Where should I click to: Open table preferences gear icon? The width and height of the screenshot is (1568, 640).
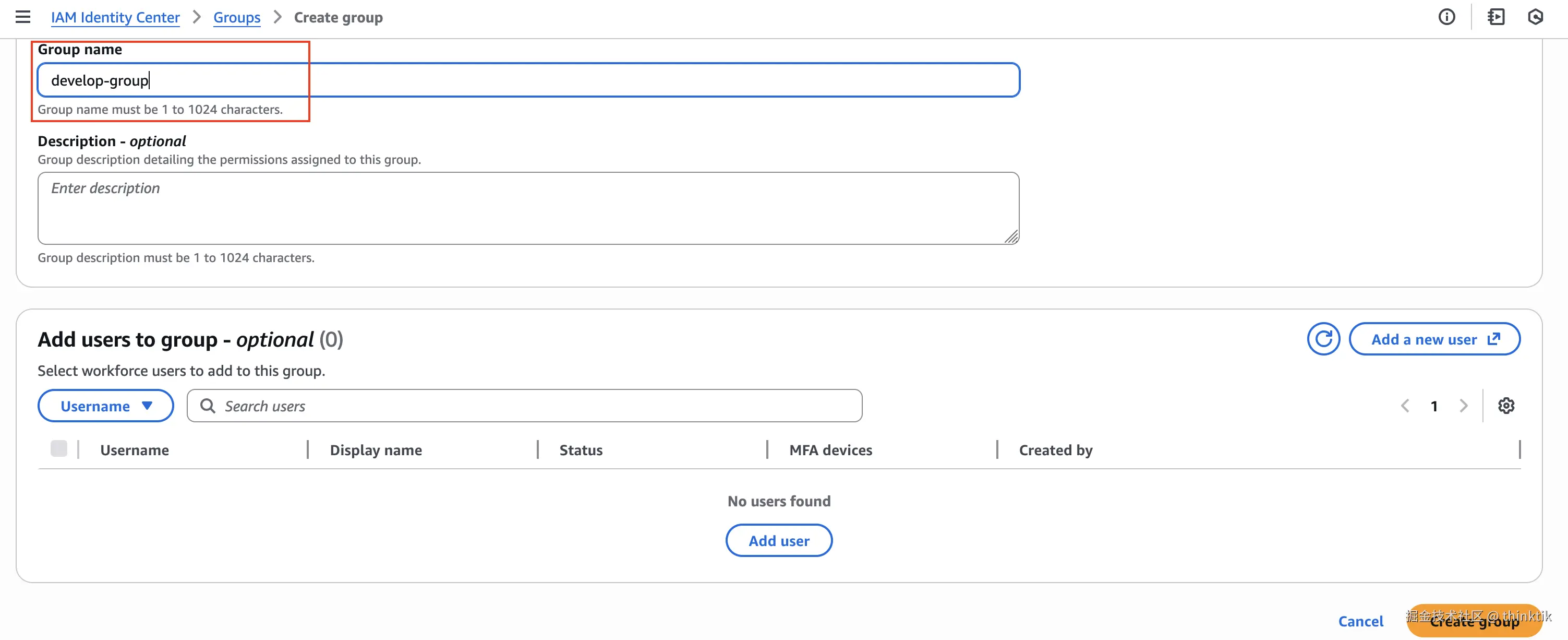pos(1506,406)
